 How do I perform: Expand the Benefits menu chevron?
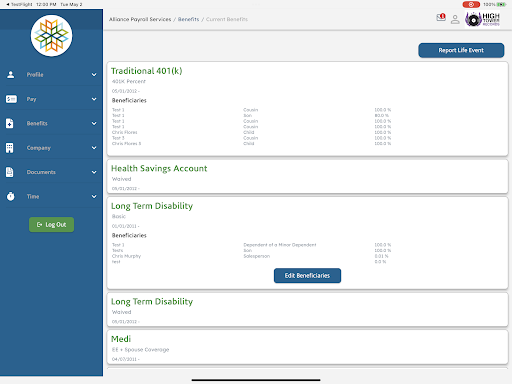[94, 123]
